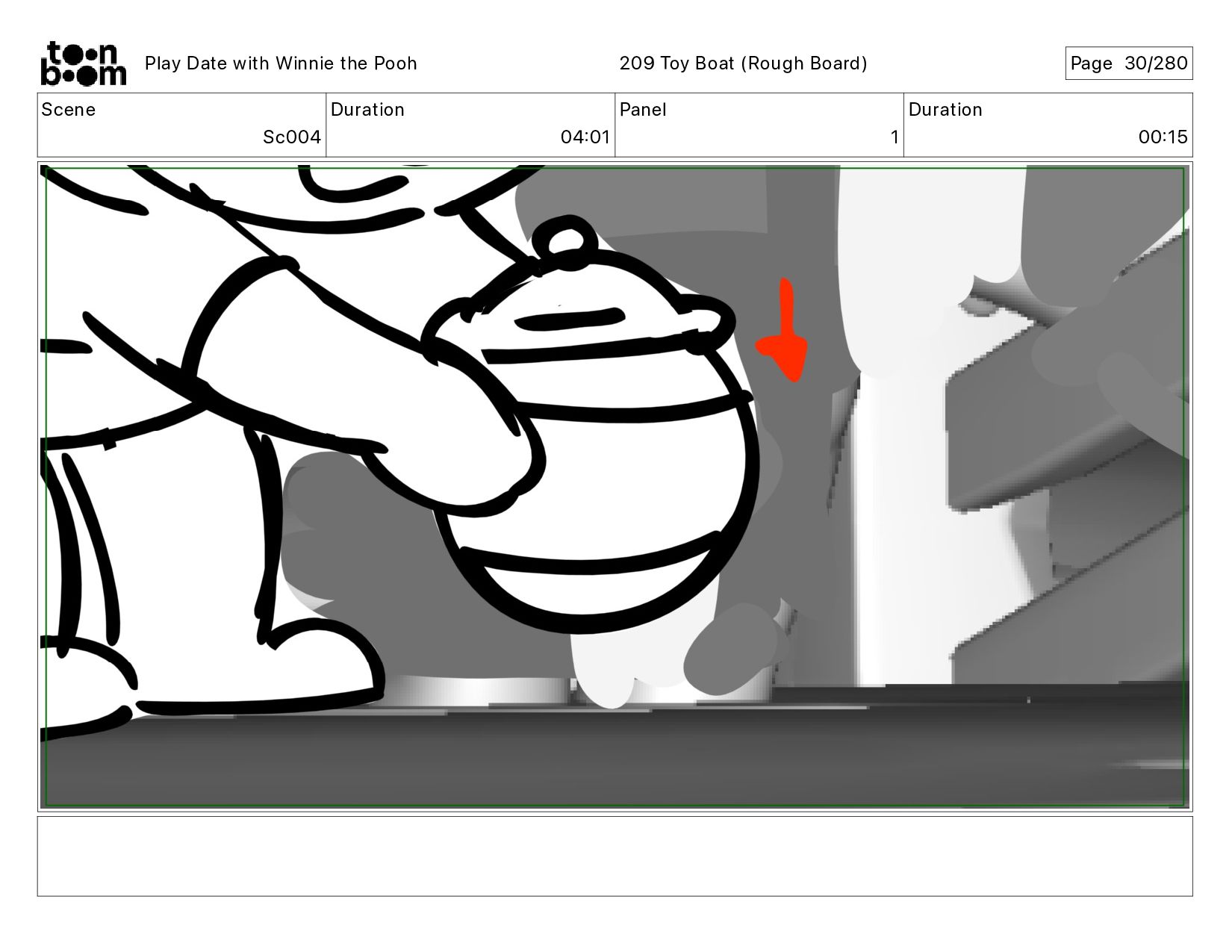1232x952 pixels.
Task: Select the panel number '1'
Action: click(x=894, y=137)
